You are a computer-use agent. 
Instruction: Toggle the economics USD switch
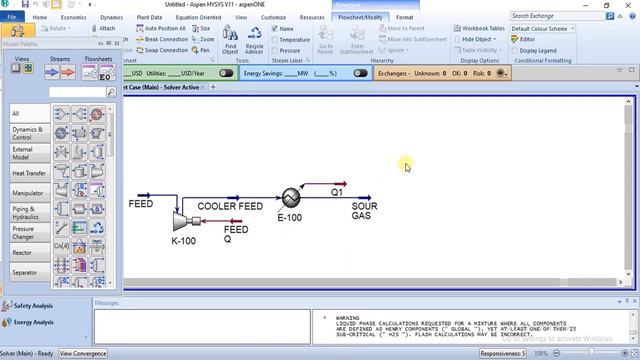point(226,73)
